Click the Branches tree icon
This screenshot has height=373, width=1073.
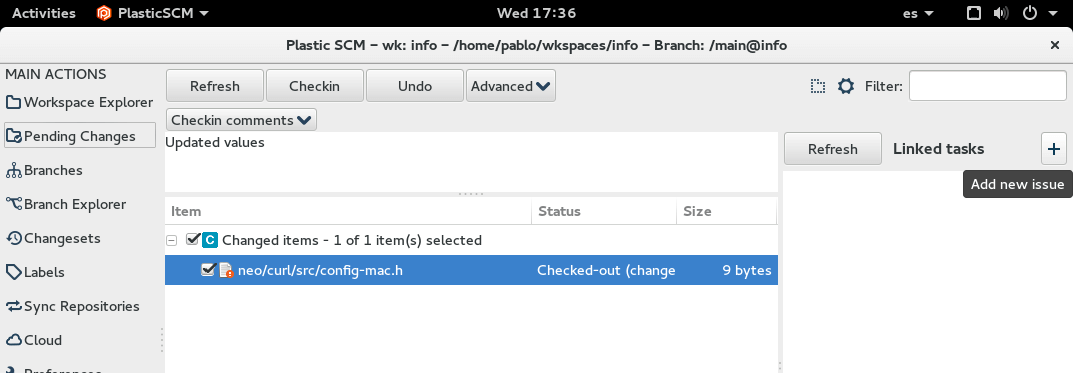pyautogui.click(x=14, y=170)
